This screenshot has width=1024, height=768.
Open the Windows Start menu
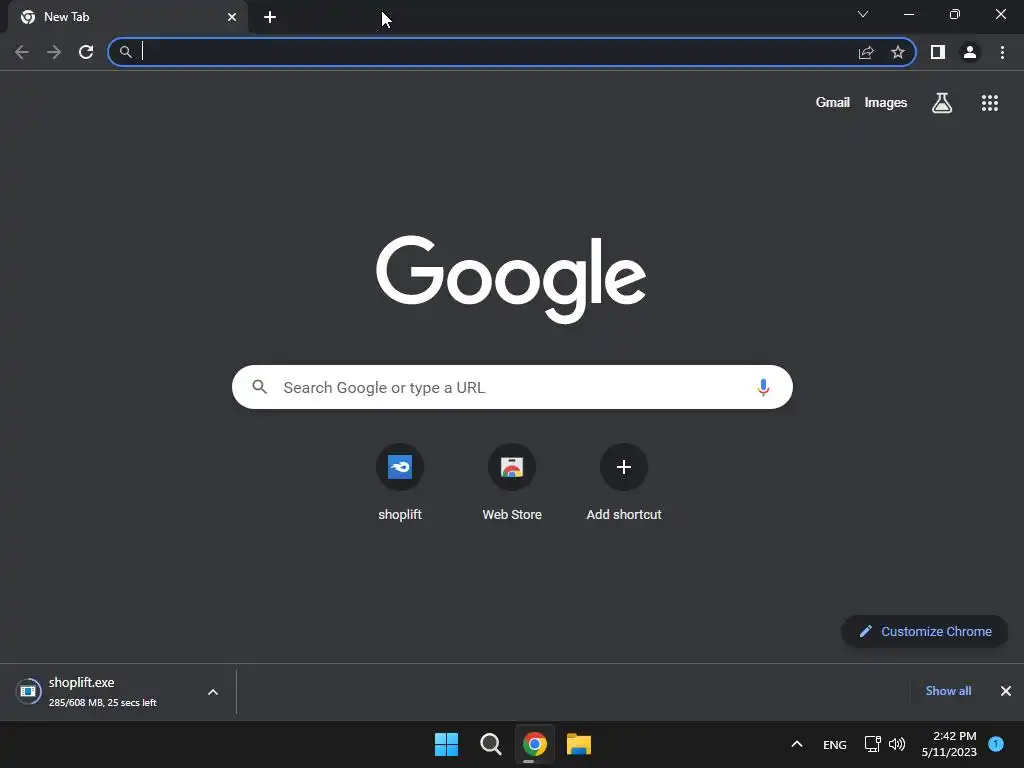pos(447,744)
